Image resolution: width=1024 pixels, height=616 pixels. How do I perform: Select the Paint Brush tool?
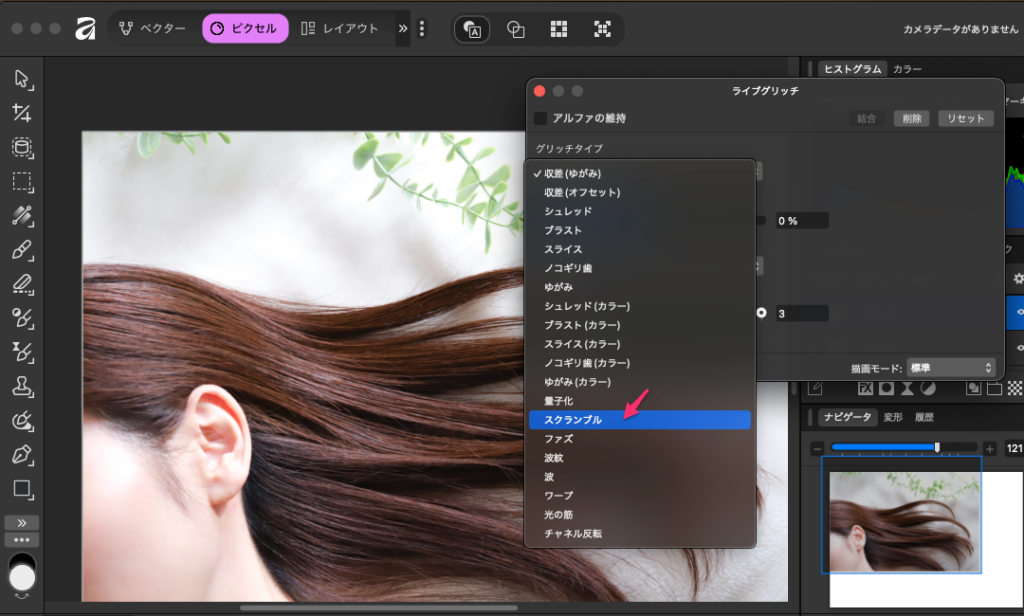(22, 250)
